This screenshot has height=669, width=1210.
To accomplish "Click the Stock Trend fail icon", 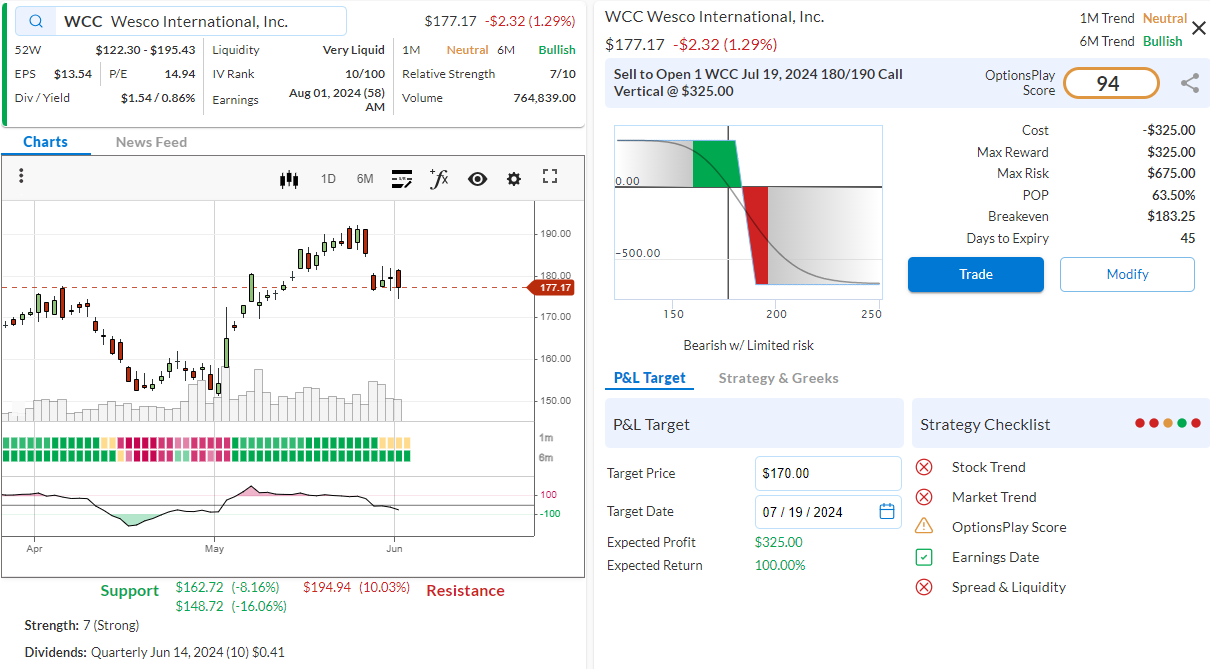I will (x=924, y=467).
